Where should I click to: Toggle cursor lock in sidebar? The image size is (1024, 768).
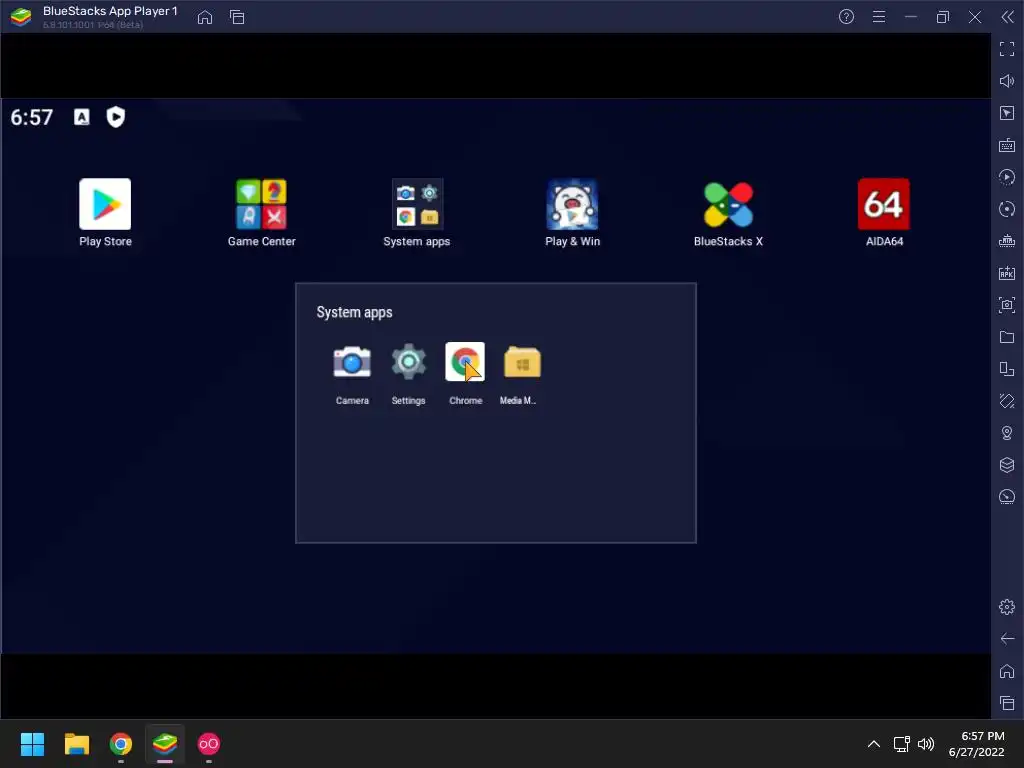[1007, 113]
